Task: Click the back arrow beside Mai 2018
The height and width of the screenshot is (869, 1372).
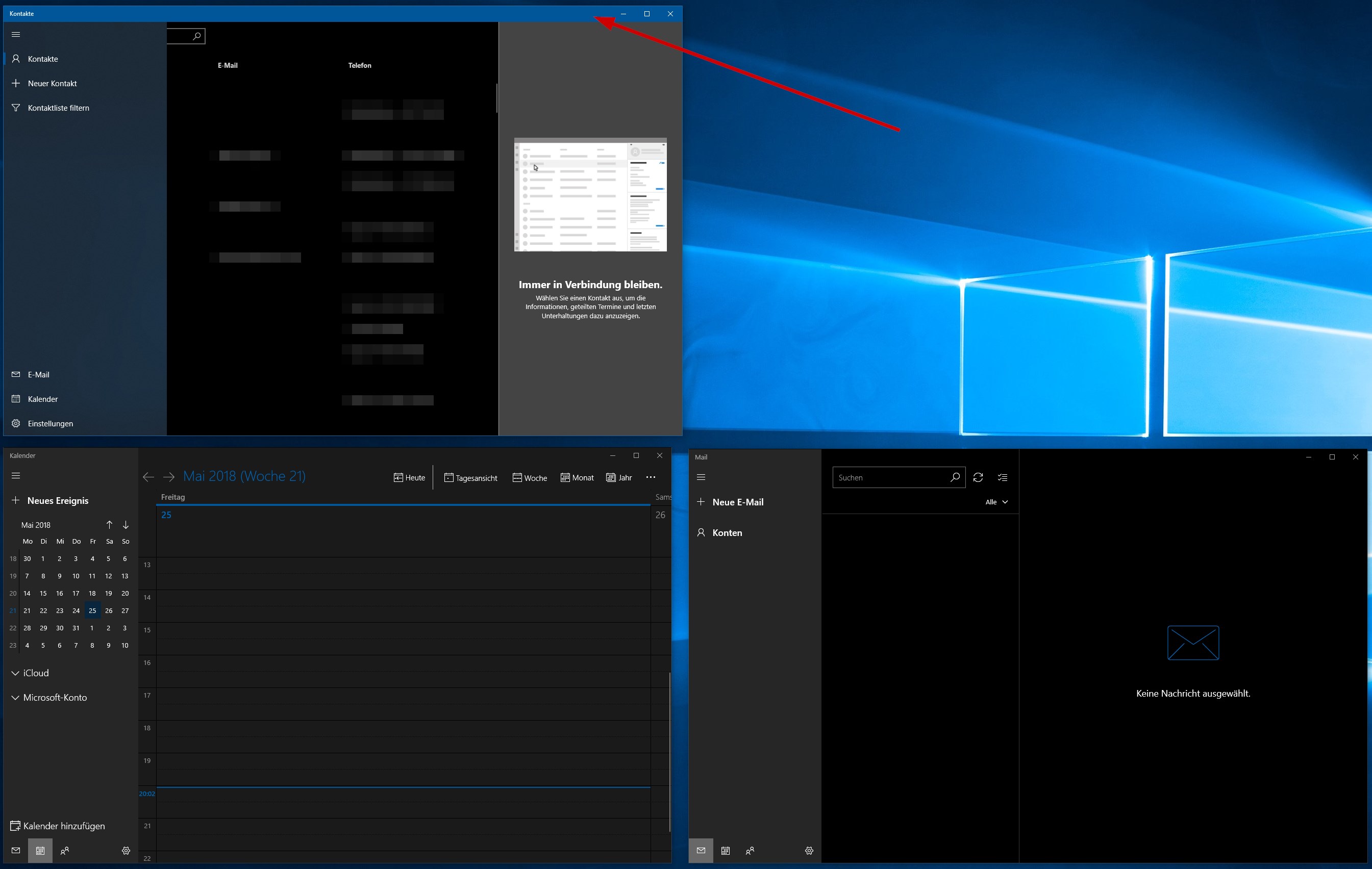Action: [x=148, y=477]
